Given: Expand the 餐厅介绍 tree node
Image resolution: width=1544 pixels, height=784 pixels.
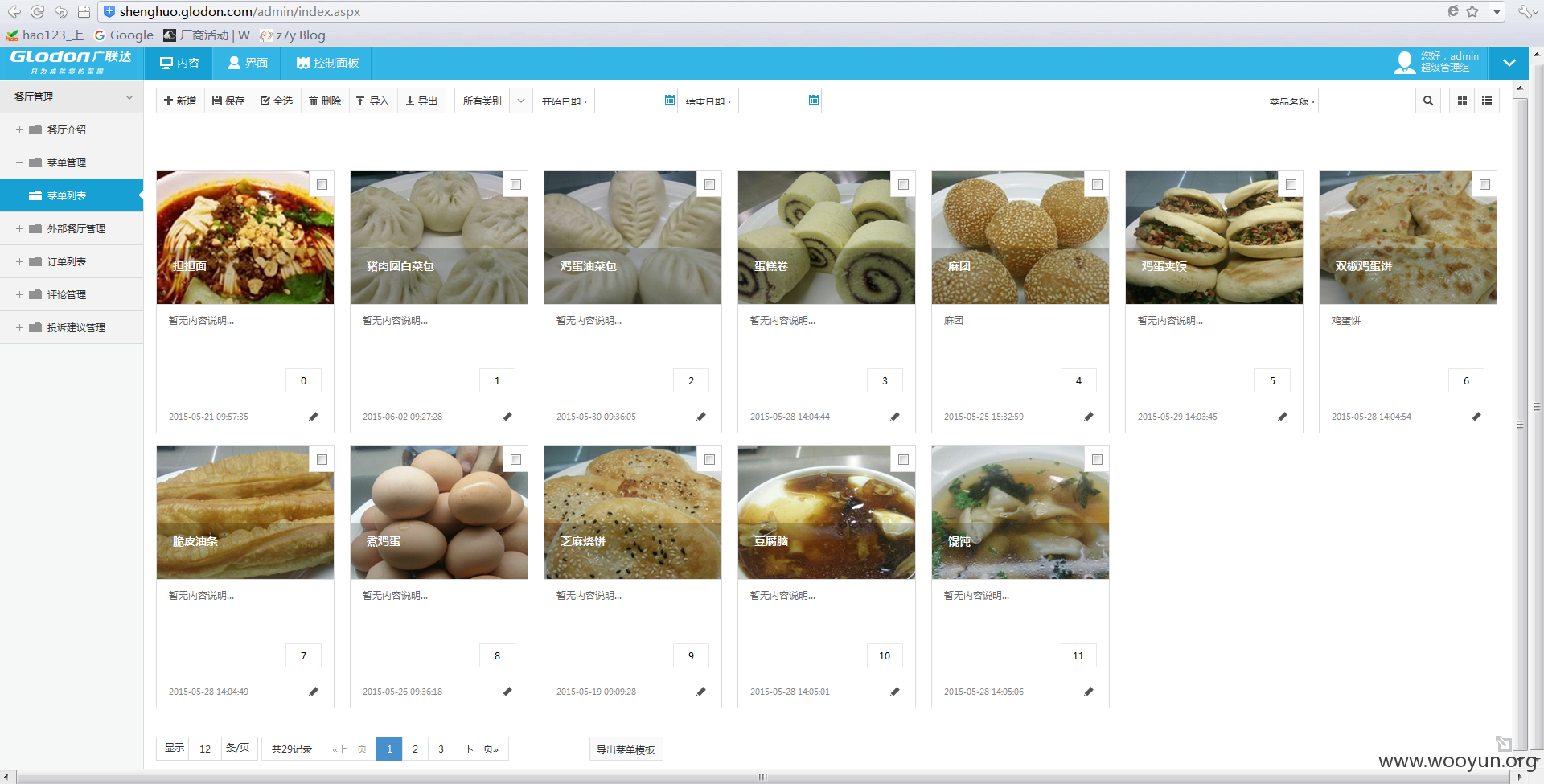Looking at the screenshot, I should click(19, 129).
